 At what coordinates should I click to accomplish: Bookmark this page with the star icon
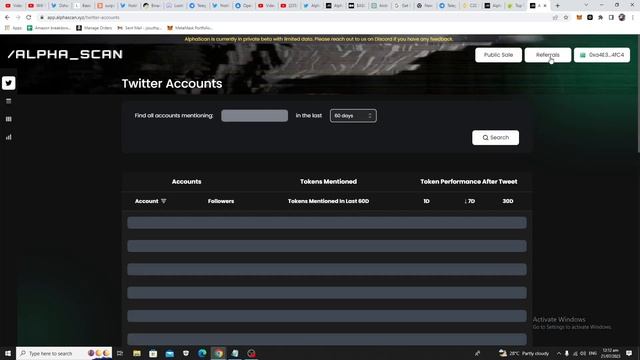pyautogui.click(x=566, y=18)
